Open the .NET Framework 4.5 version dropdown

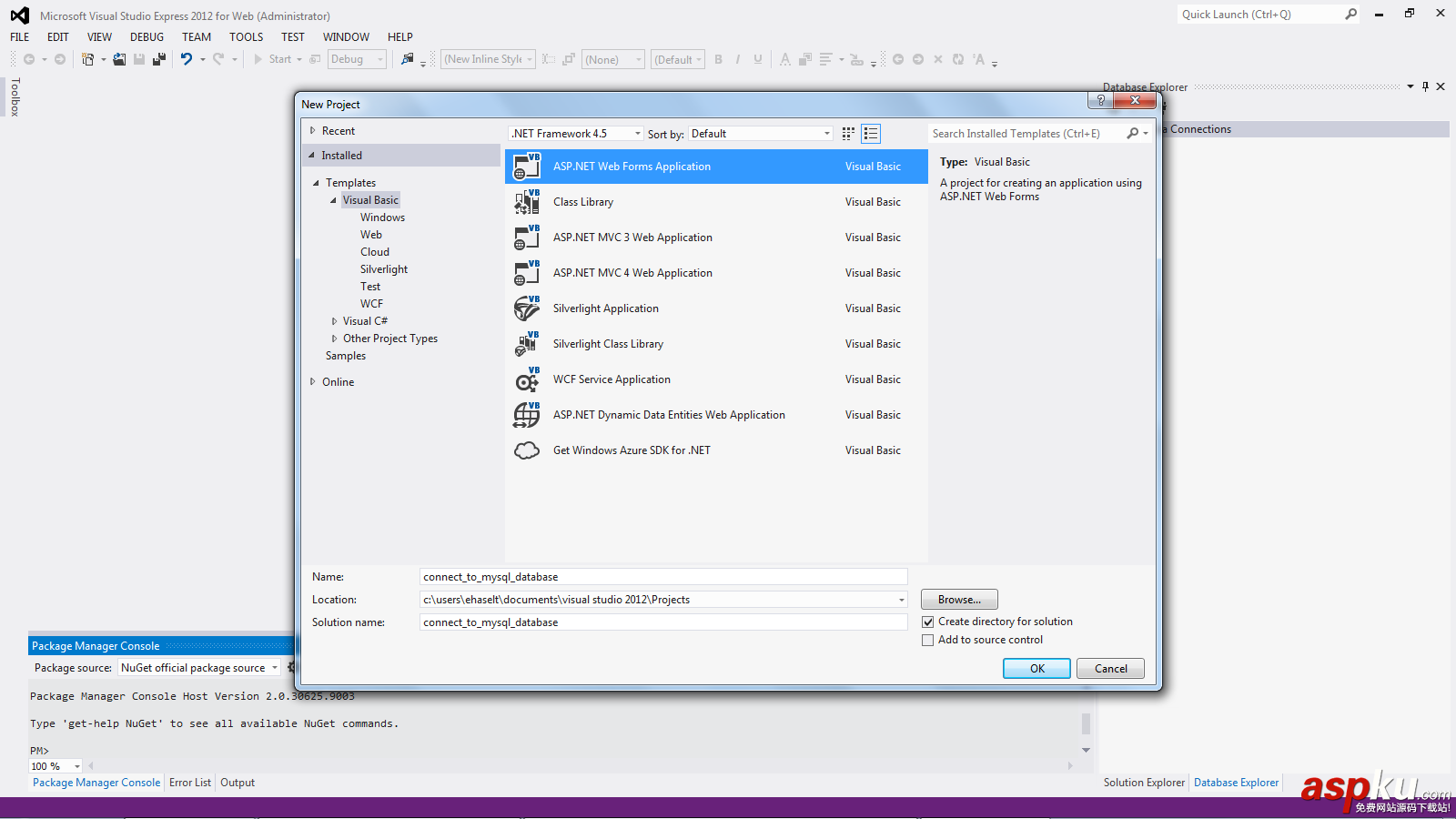[638, 134]
